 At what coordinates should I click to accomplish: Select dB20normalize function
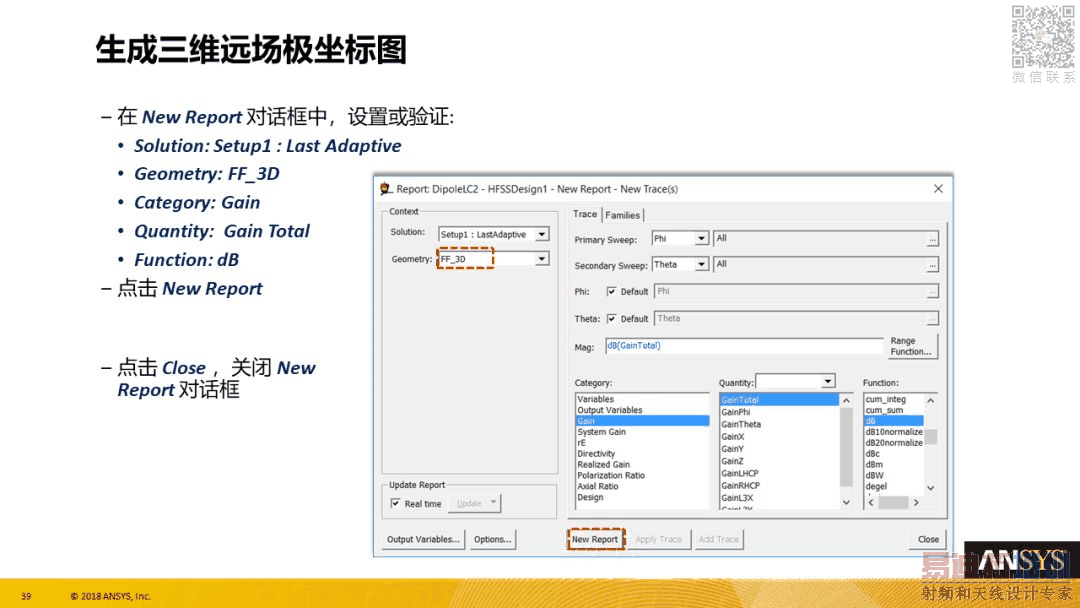(893, 443)
